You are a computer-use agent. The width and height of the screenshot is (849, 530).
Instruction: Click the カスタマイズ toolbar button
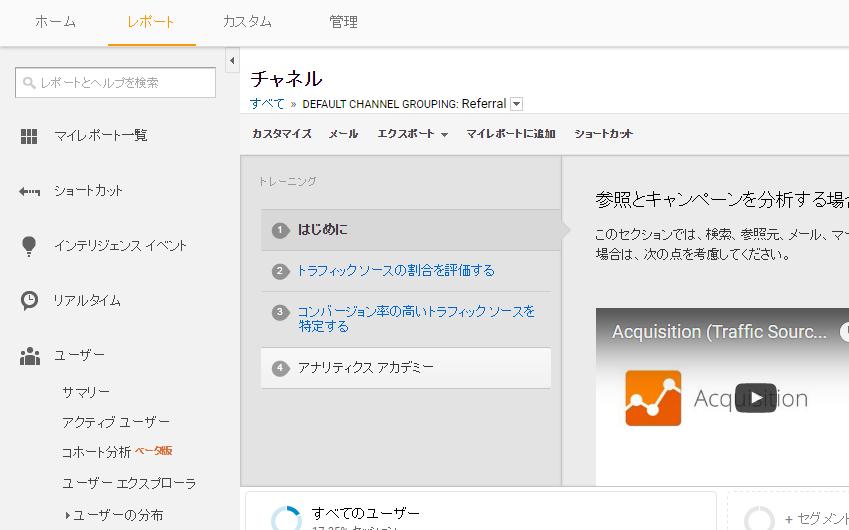(x=282, y=134)
